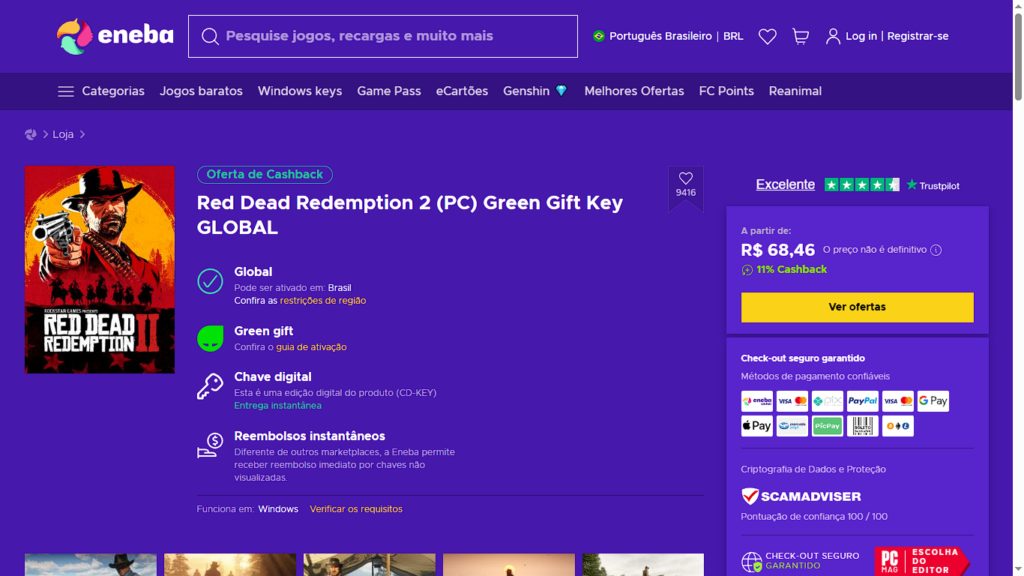Toggle wishlist heart with 9416 count
Image resolution: width=1024 pixels, height=576 pixels.
point(685,180)
